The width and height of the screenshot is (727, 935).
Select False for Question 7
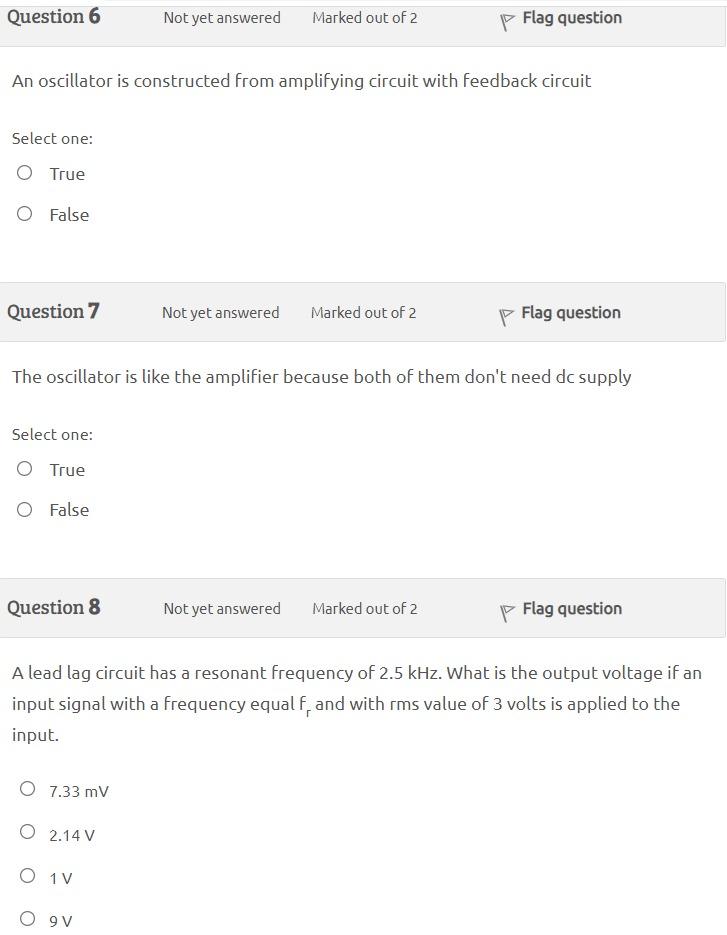(x=24, y=509)
